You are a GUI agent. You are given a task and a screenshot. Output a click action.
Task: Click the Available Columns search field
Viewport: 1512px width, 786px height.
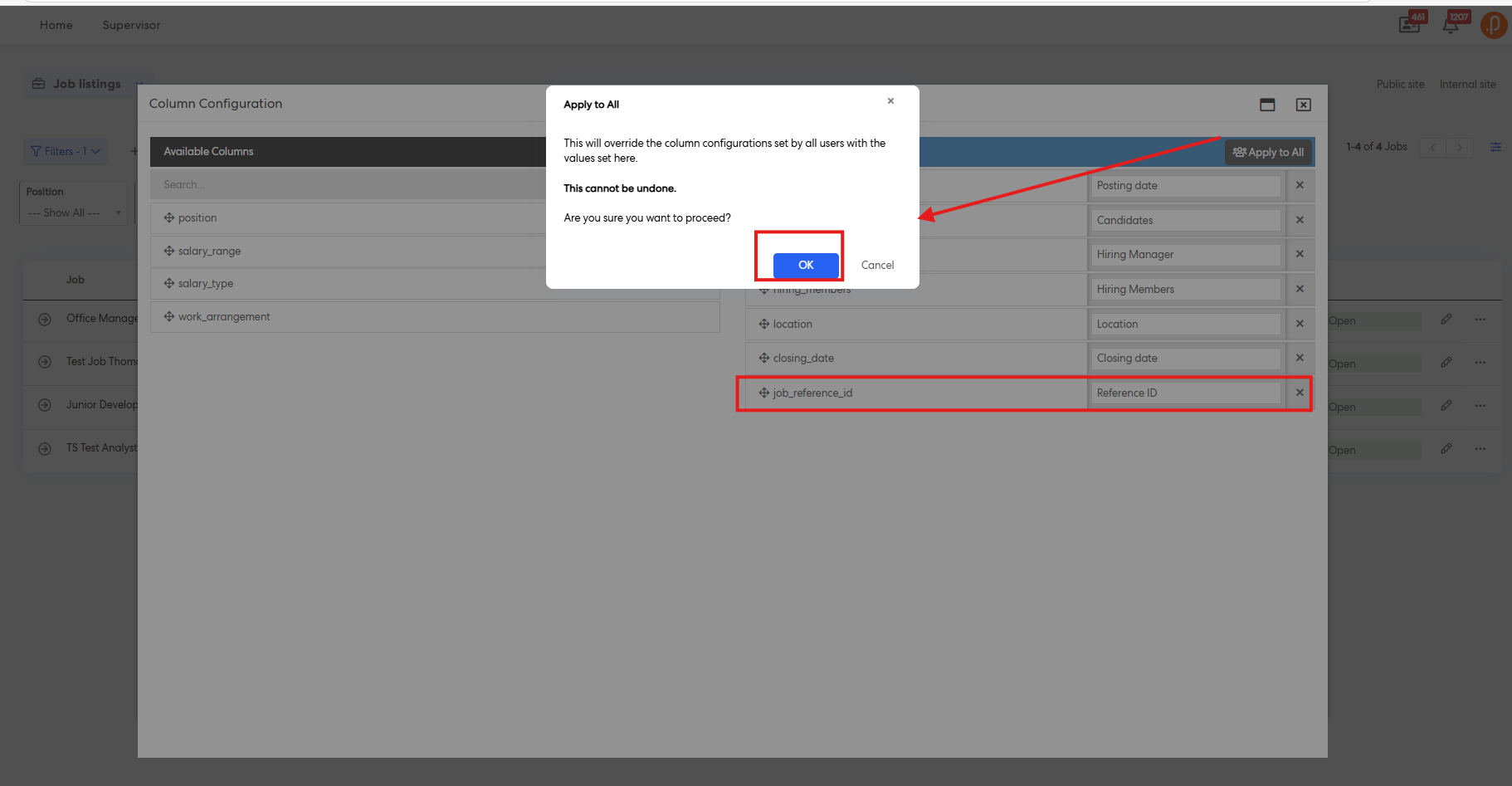pyautogui.click(x=349, y=185)
